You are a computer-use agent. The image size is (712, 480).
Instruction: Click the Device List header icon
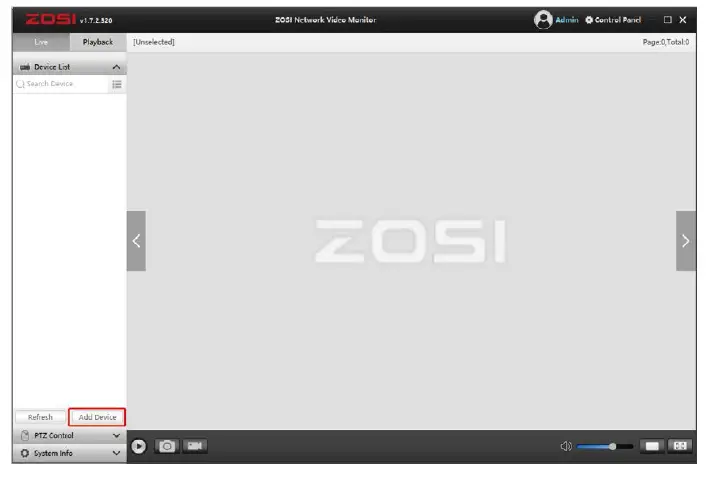pos(25,67)
